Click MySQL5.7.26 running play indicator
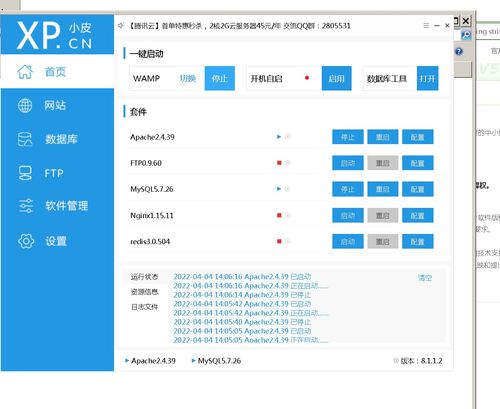 point(279,189)
